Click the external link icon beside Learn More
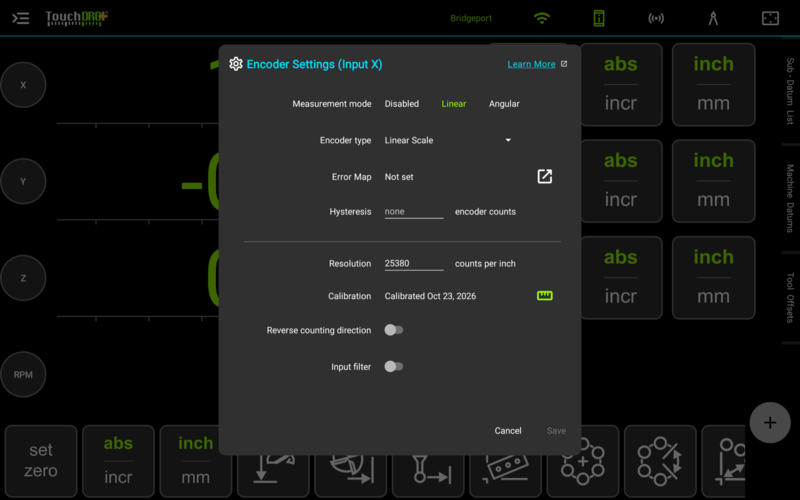Screen dimensions: 800x500 pos(564,64)
